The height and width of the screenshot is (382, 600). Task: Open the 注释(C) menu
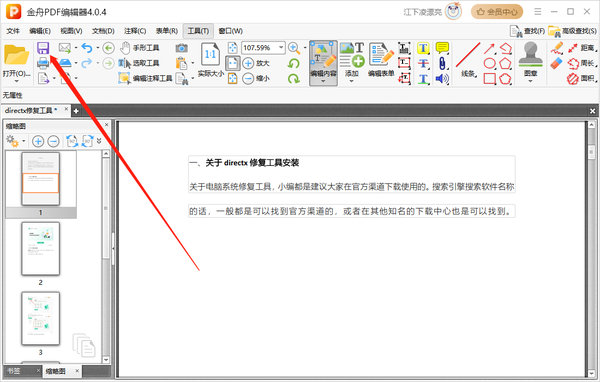pyautogui.click(x=135, y=31)
